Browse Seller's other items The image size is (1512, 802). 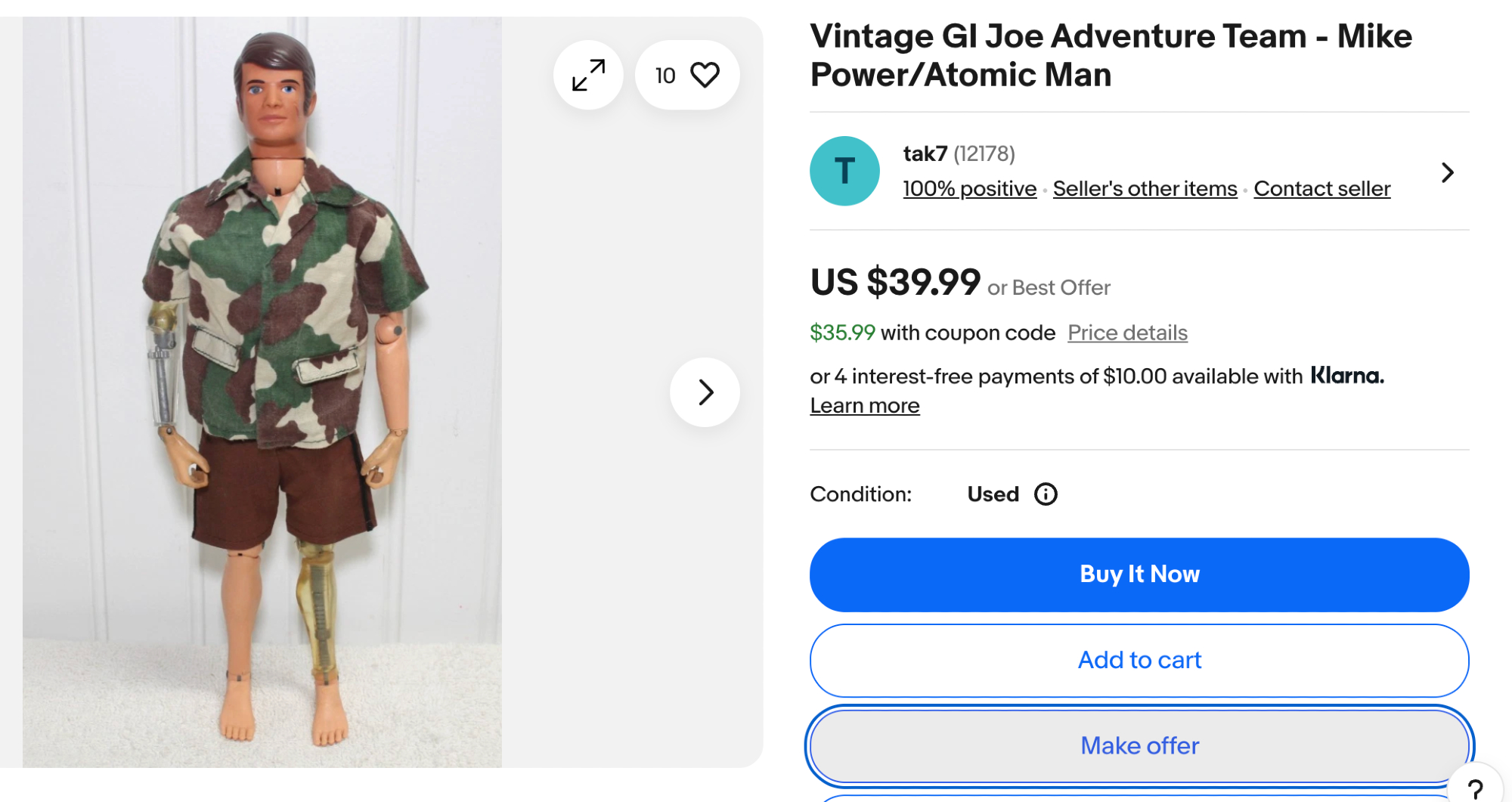pos(1145,188)
